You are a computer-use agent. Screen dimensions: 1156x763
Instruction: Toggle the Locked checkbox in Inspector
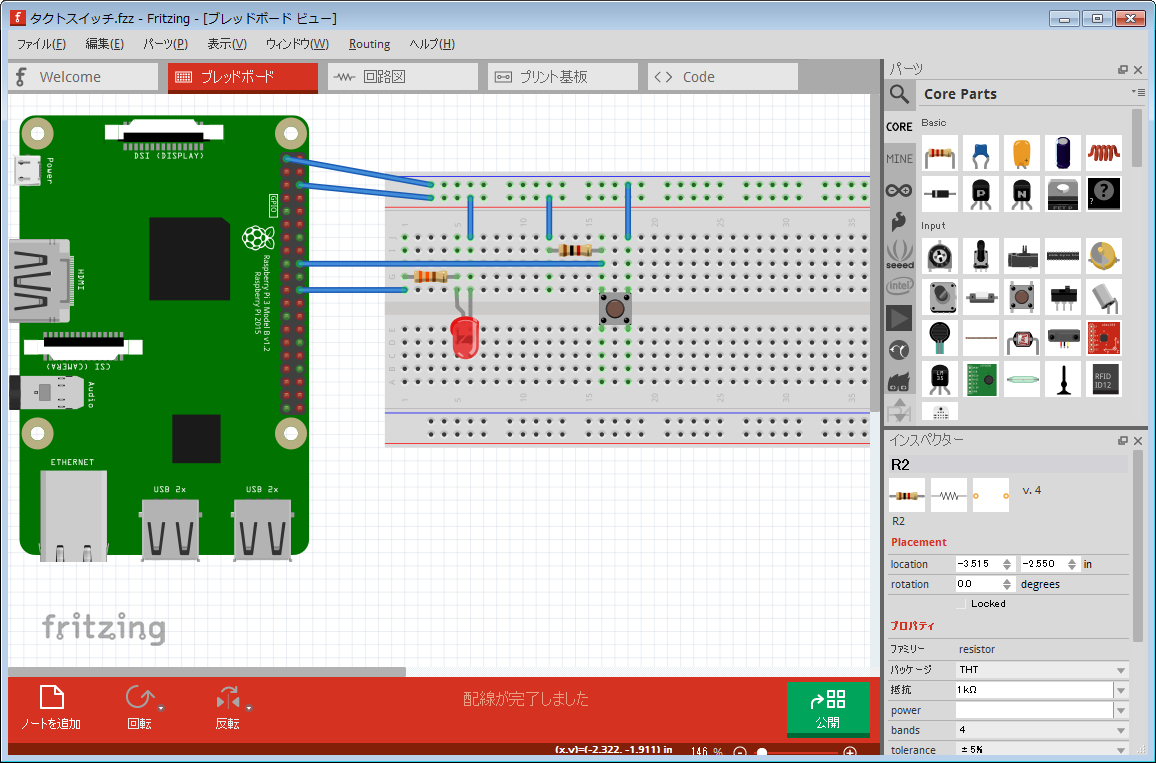click(961, 604)
